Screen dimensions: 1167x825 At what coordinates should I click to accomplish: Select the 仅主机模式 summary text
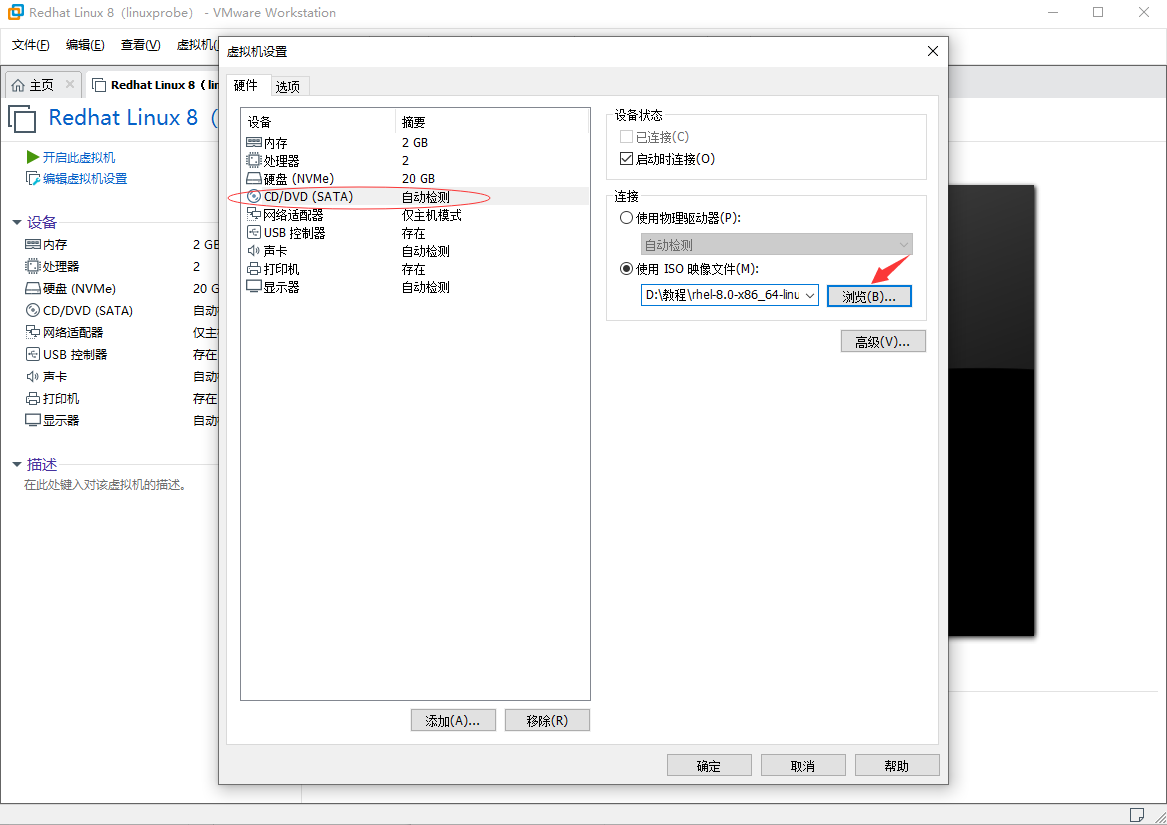point(432,215)
